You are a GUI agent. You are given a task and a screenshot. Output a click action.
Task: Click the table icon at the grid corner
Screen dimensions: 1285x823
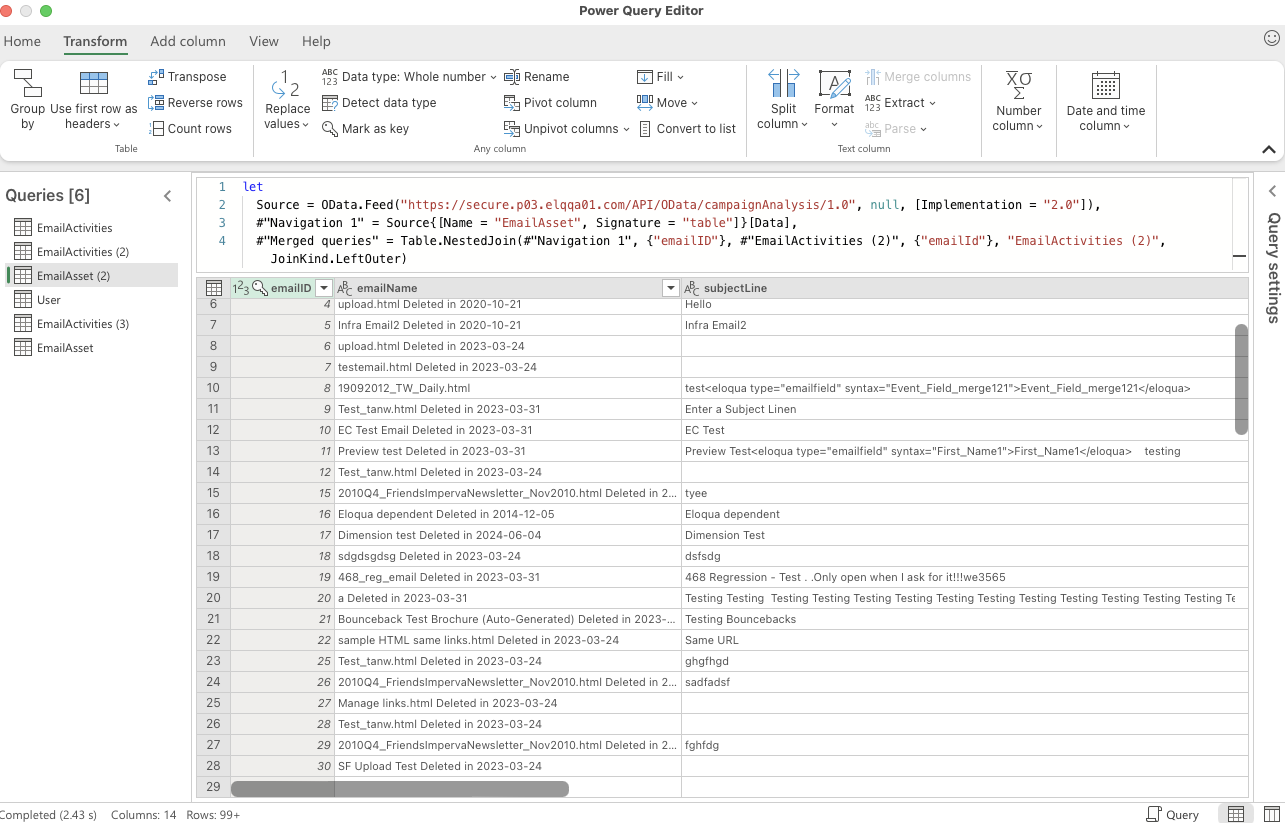coord(213,288)
